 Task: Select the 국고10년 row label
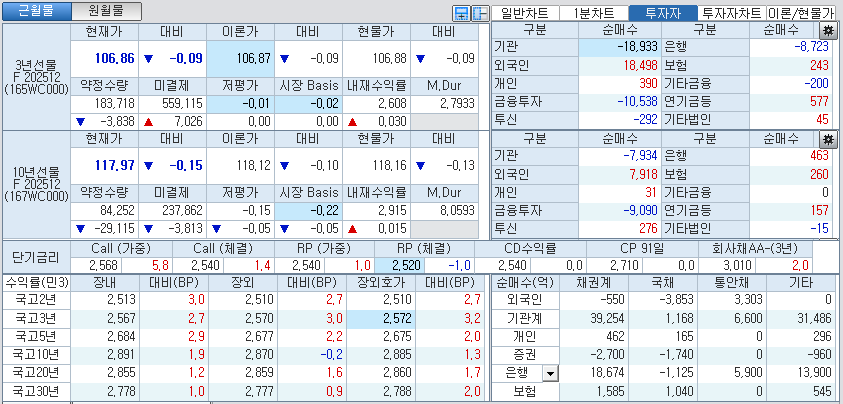pyautogui.click(x=36, y=353)
